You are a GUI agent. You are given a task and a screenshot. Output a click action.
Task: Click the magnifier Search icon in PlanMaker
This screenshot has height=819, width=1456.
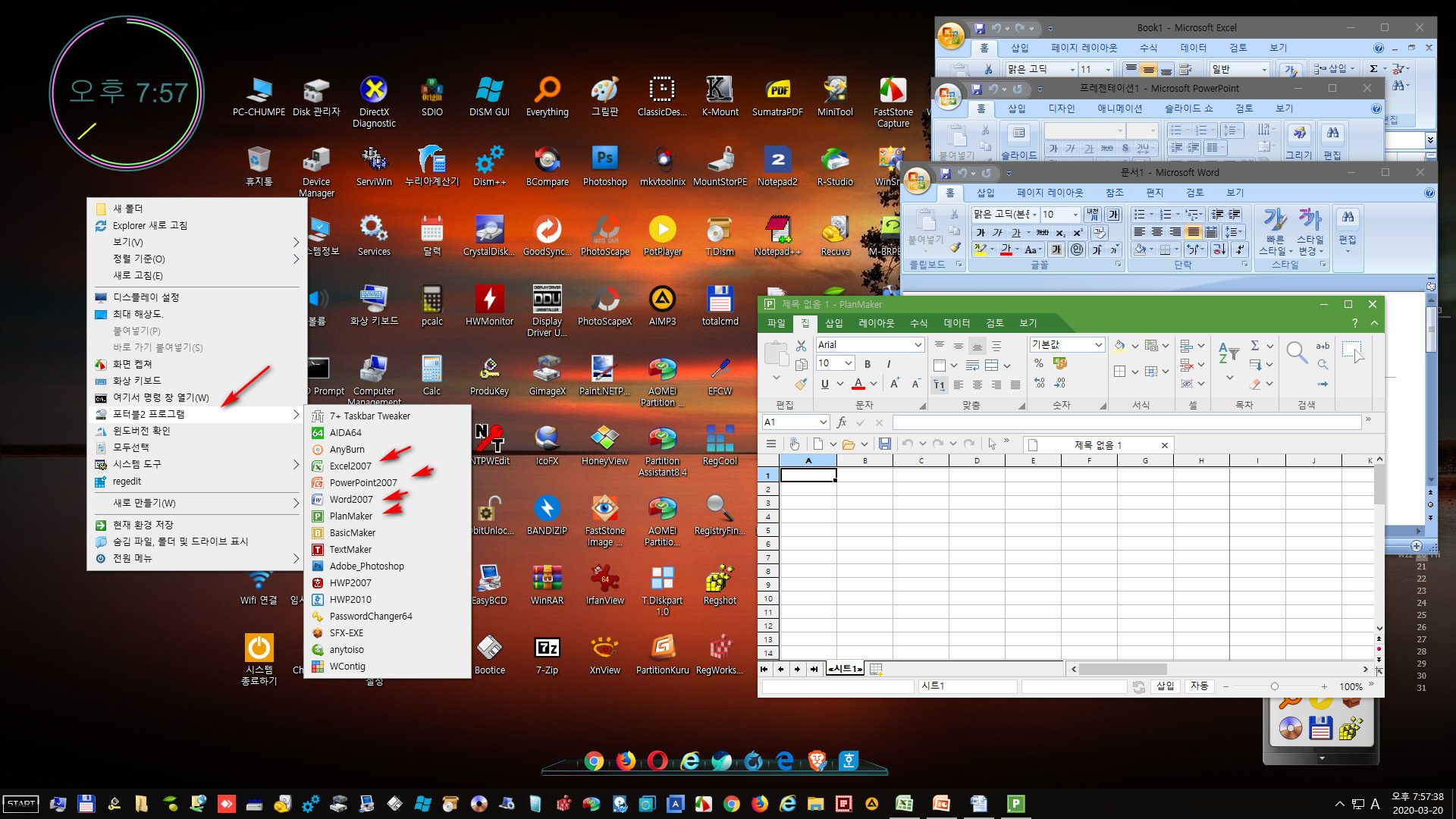[x=1297, y=353]
